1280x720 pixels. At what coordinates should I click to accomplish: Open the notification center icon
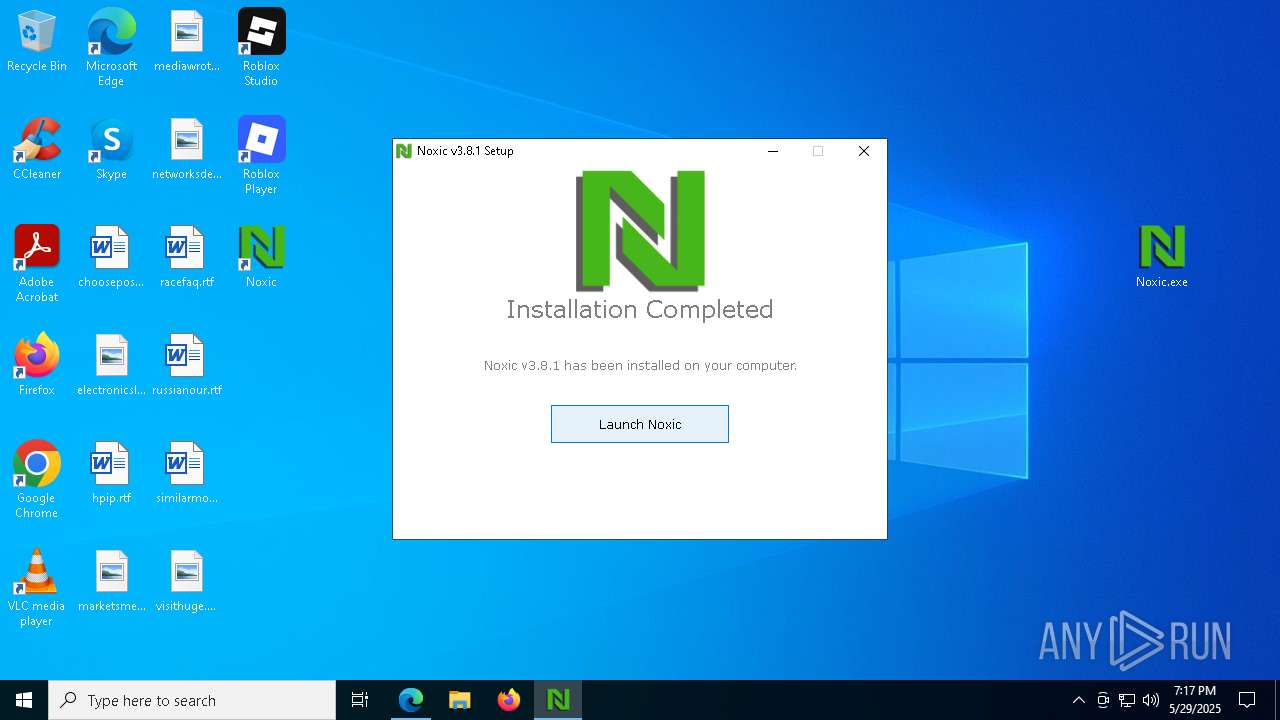click(1248, 700)
